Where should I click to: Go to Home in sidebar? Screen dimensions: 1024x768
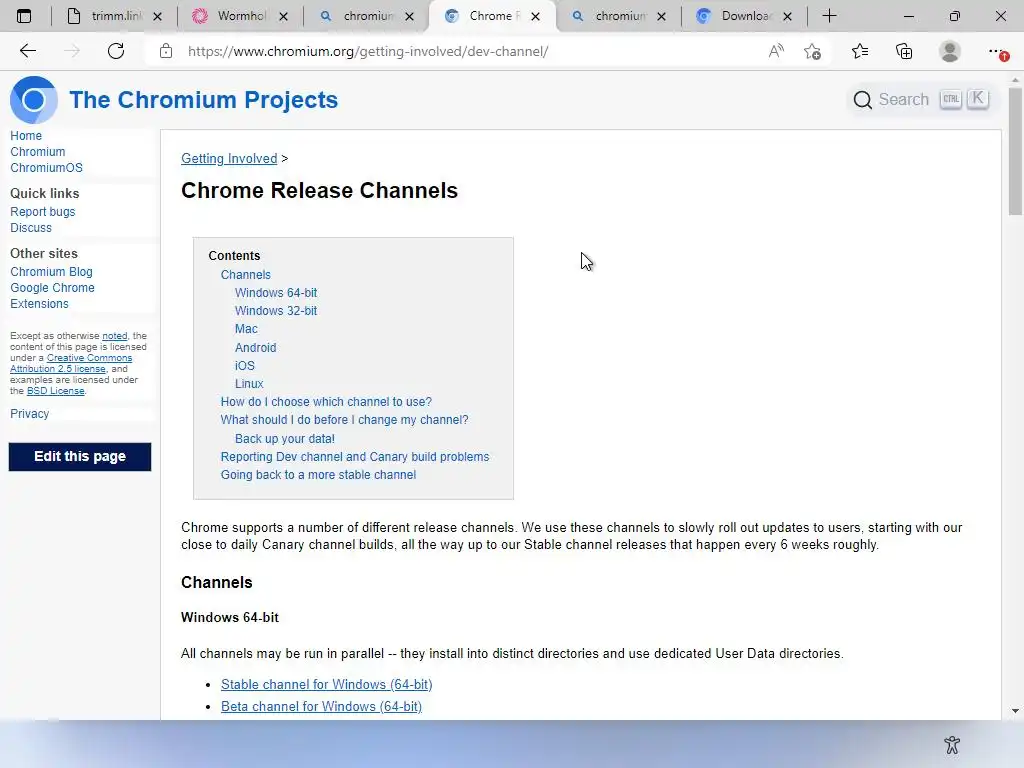pyautogui.click(x=26, y=136)
